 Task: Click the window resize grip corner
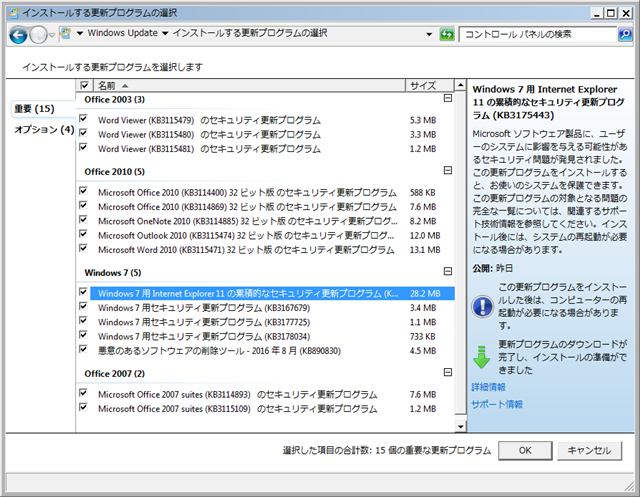629,486
